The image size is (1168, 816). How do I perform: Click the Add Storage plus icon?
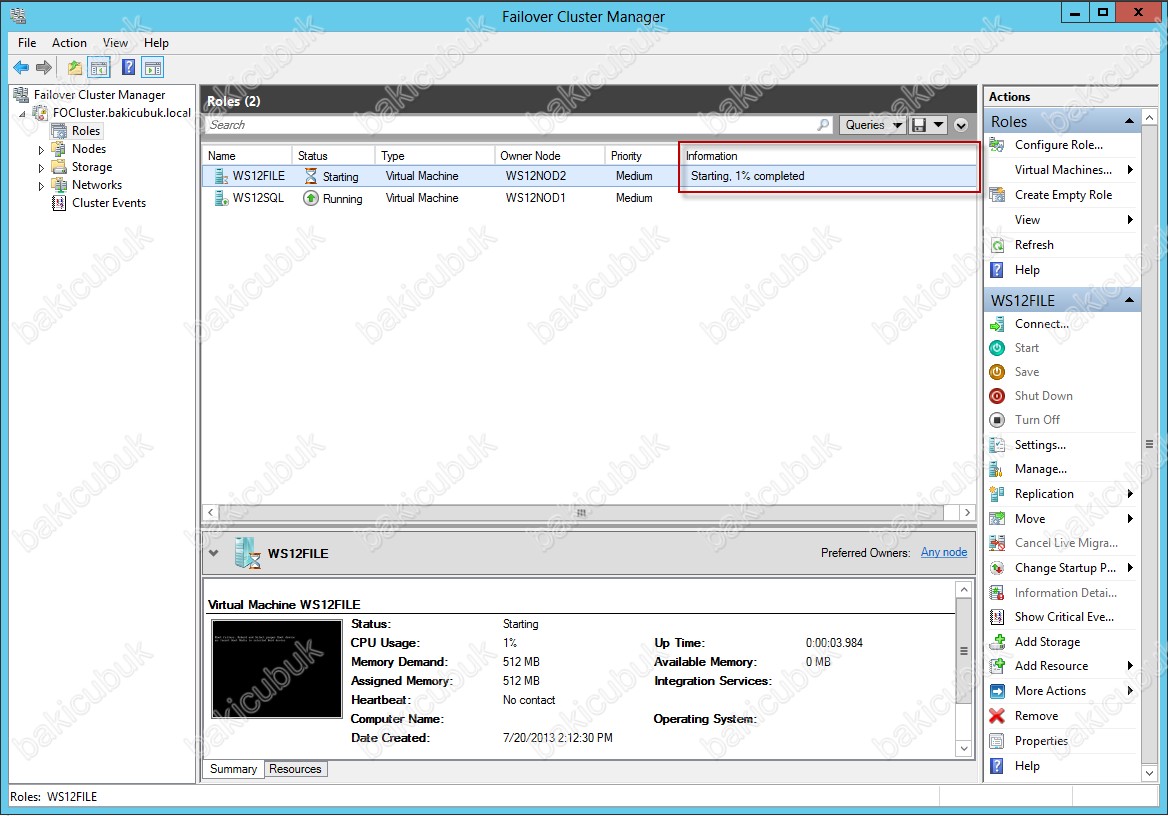coord(997,642)
